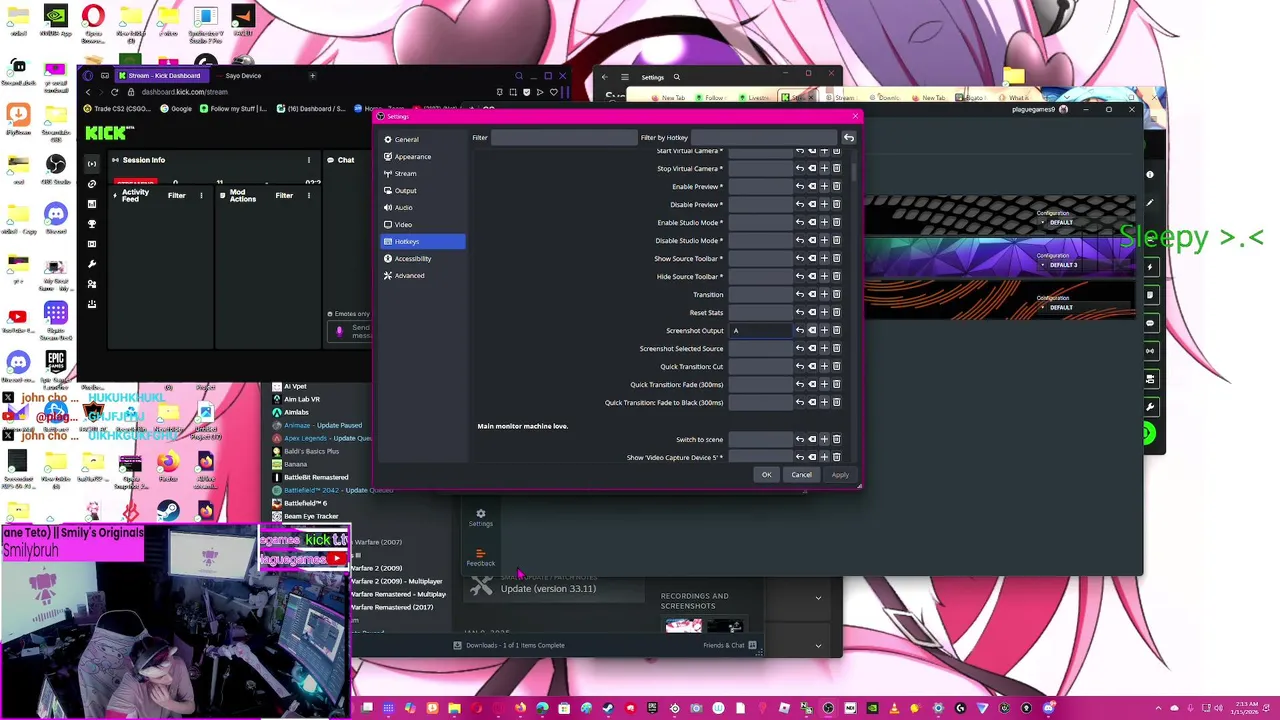The width and height of the screenshot is (1280, 720).
Task: Open Friends & Chat in Steam
Action: click(x=729, y=645)
